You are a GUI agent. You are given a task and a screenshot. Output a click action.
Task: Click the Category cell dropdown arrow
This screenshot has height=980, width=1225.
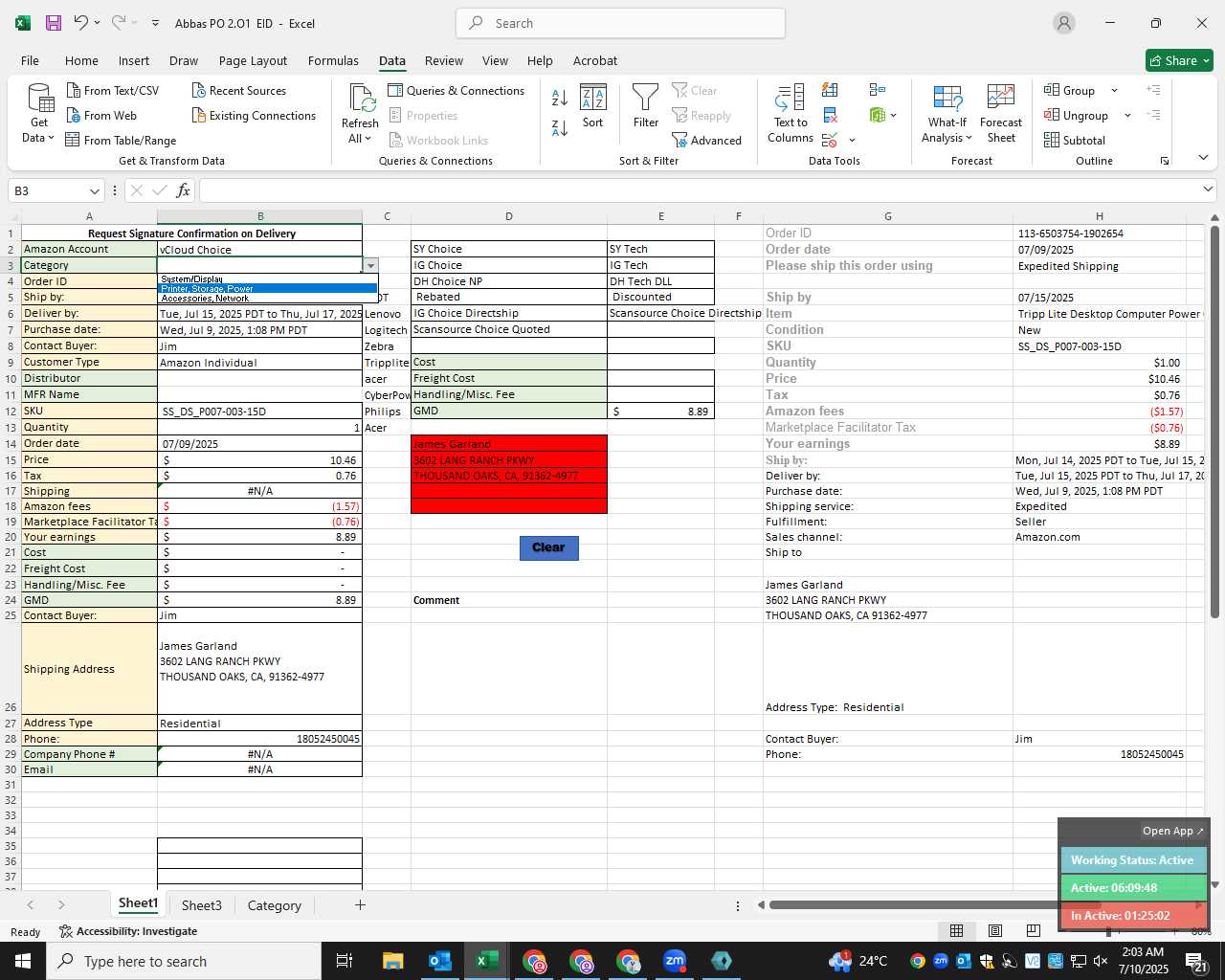(370, 266)
